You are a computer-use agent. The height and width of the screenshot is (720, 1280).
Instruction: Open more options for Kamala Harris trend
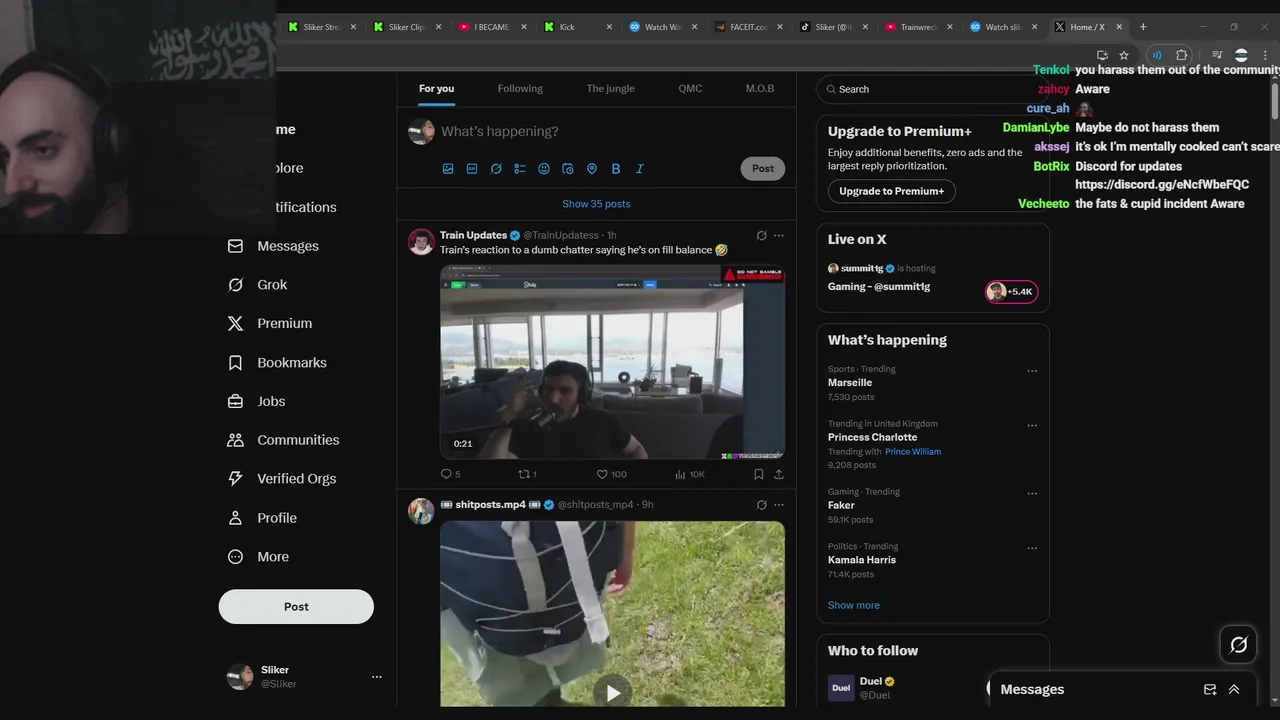[1032, 549]
